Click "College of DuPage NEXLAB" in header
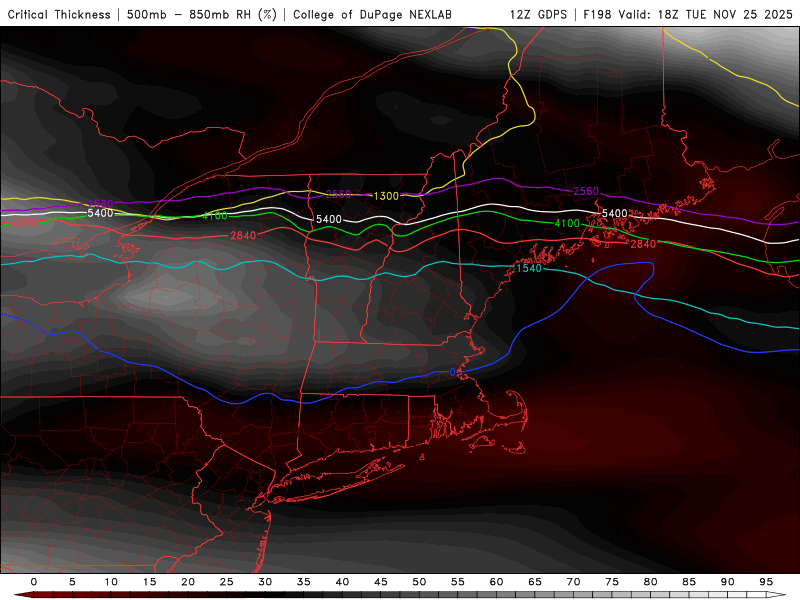Viewport: 800px width, 600px height. pos(372,15)
